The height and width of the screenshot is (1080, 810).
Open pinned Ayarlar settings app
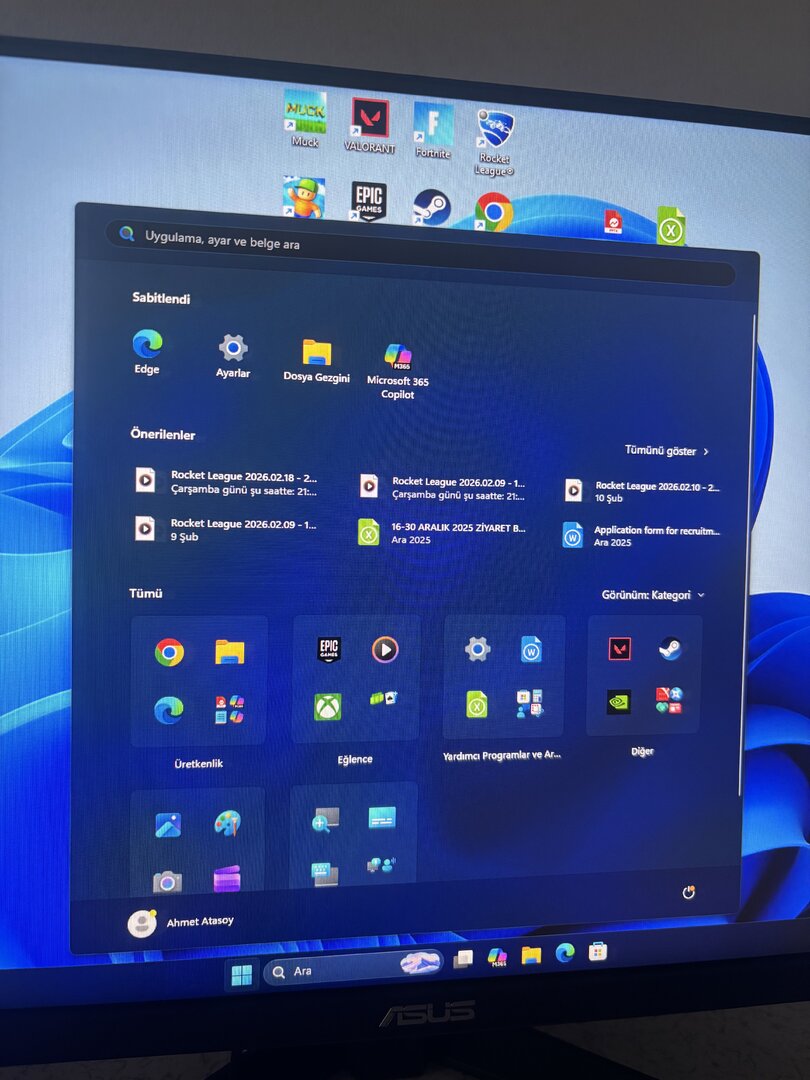pos(233,355)
